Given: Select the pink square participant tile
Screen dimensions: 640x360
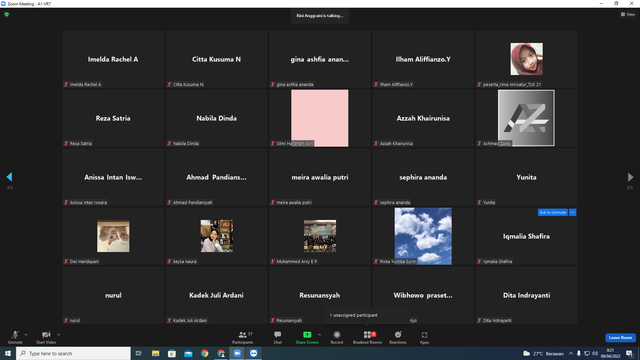Looking at the screenshot, I should pyautogui.click(x=320, y=118).
